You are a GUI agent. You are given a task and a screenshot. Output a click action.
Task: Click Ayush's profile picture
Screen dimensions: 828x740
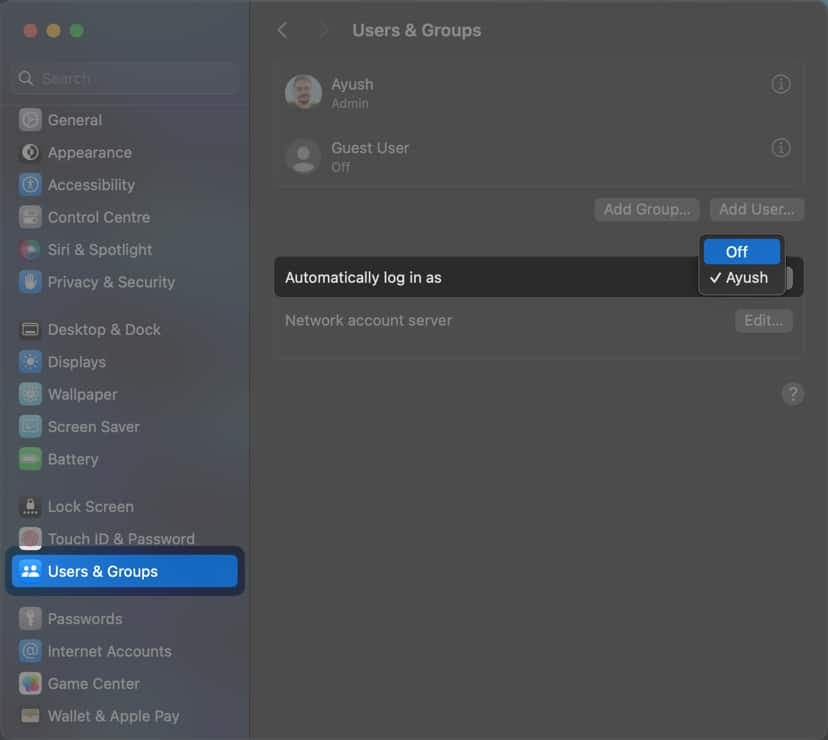click(x=303, y=92)
